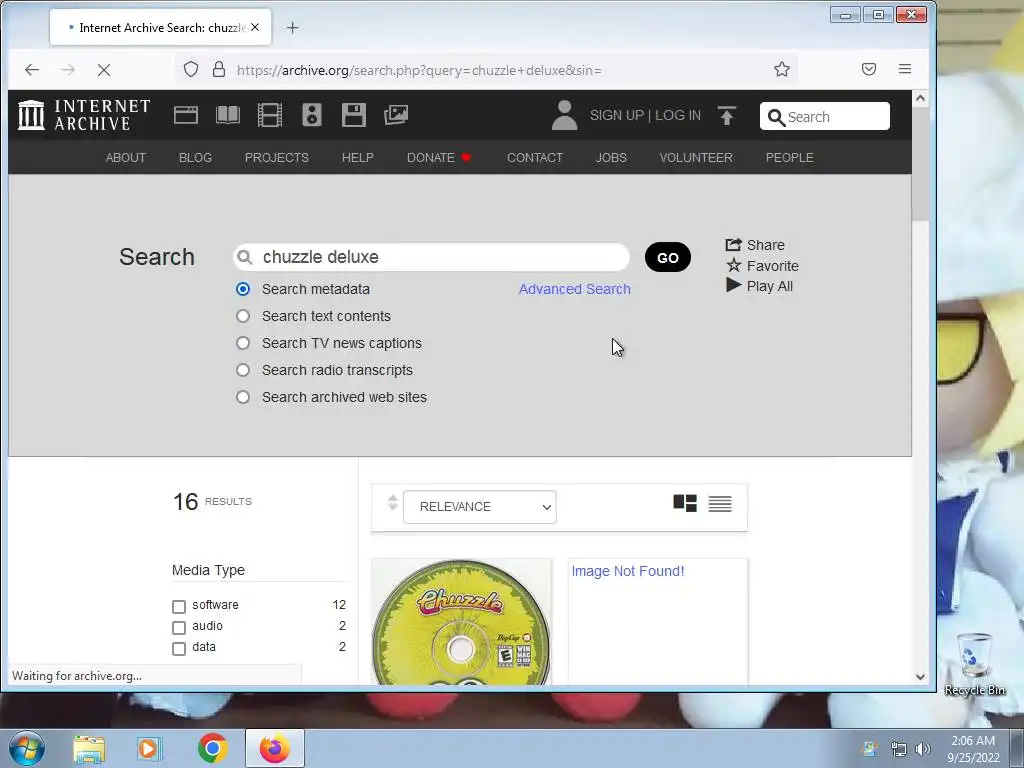Click the page scrollbar up arrow

point(920,98)
